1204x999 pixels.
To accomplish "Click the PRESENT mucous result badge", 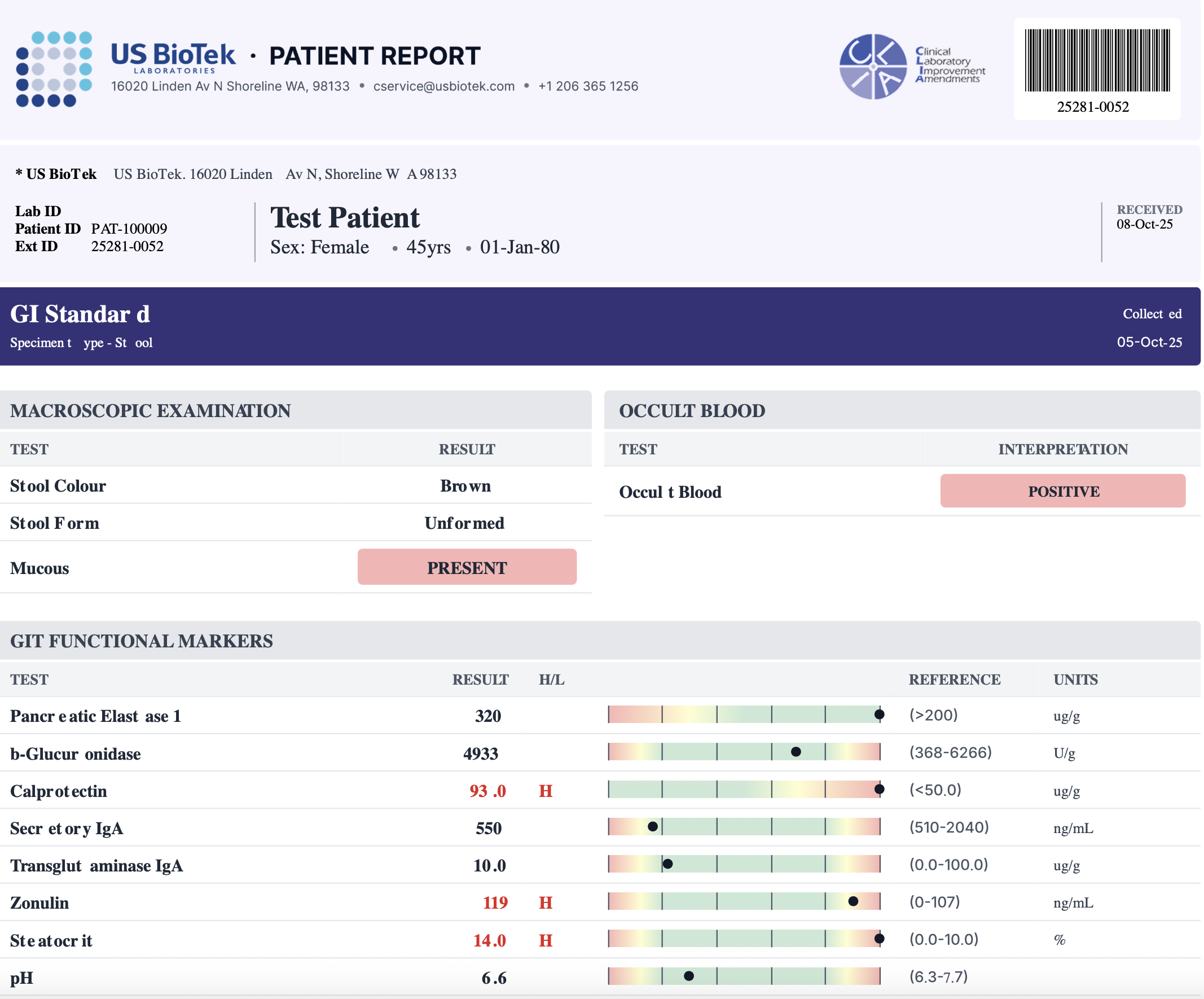I will tap(467, 567).
